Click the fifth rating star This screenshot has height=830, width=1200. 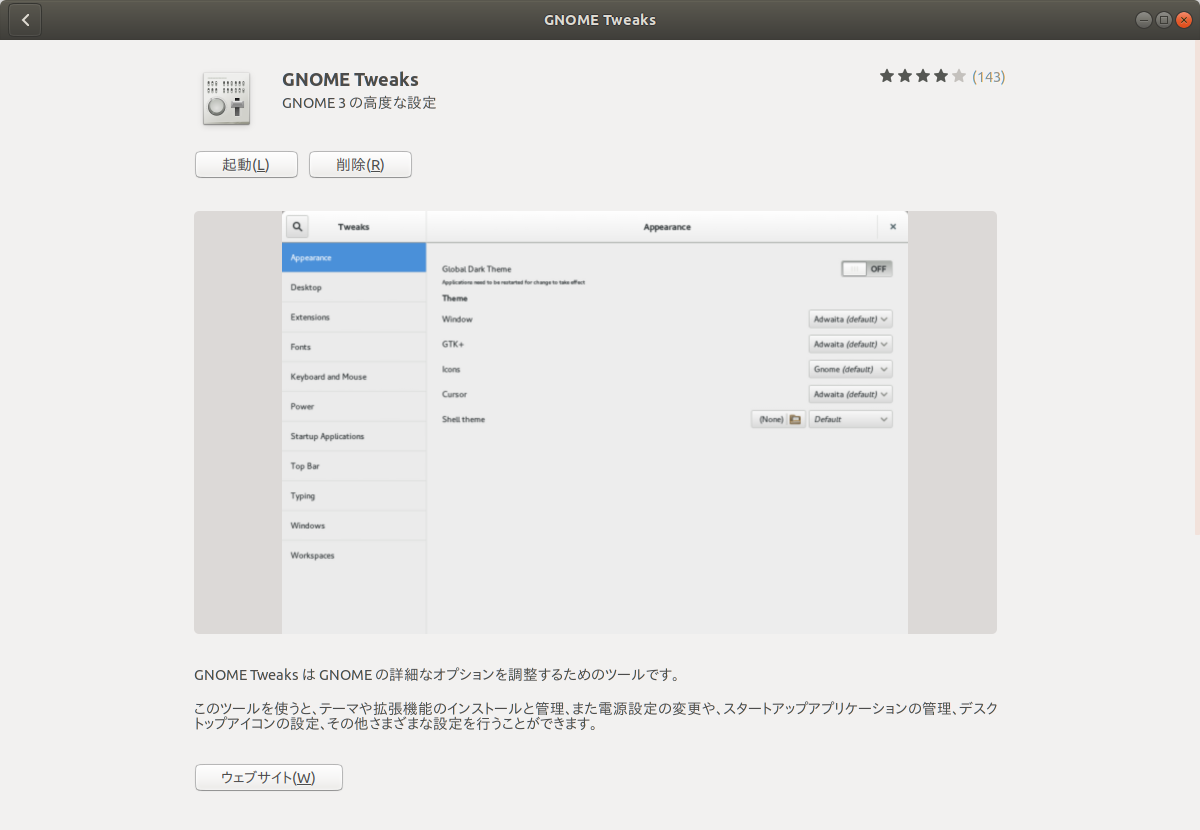(x=958, y=75)
